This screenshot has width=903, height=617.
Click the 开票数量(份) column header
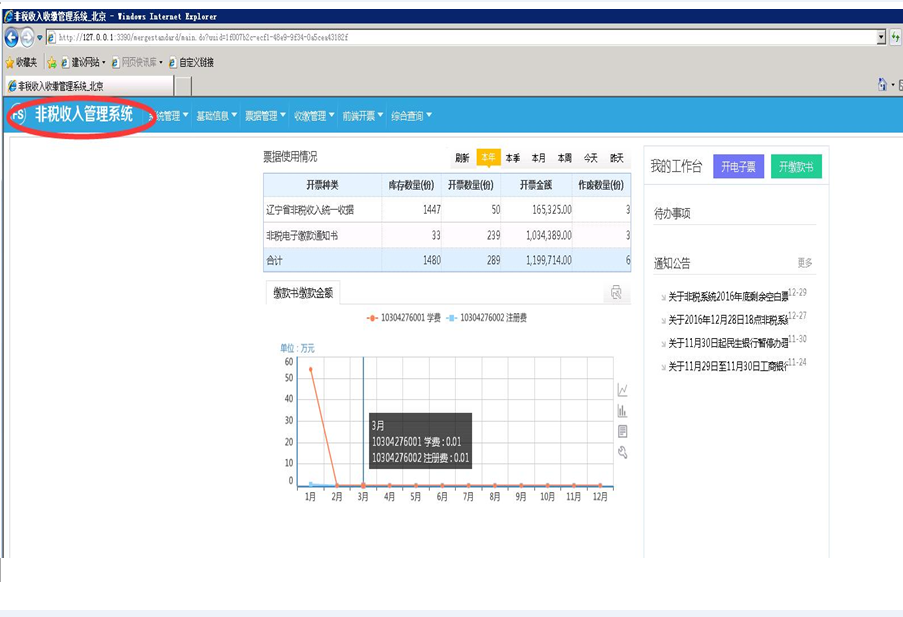coord(471,185)
